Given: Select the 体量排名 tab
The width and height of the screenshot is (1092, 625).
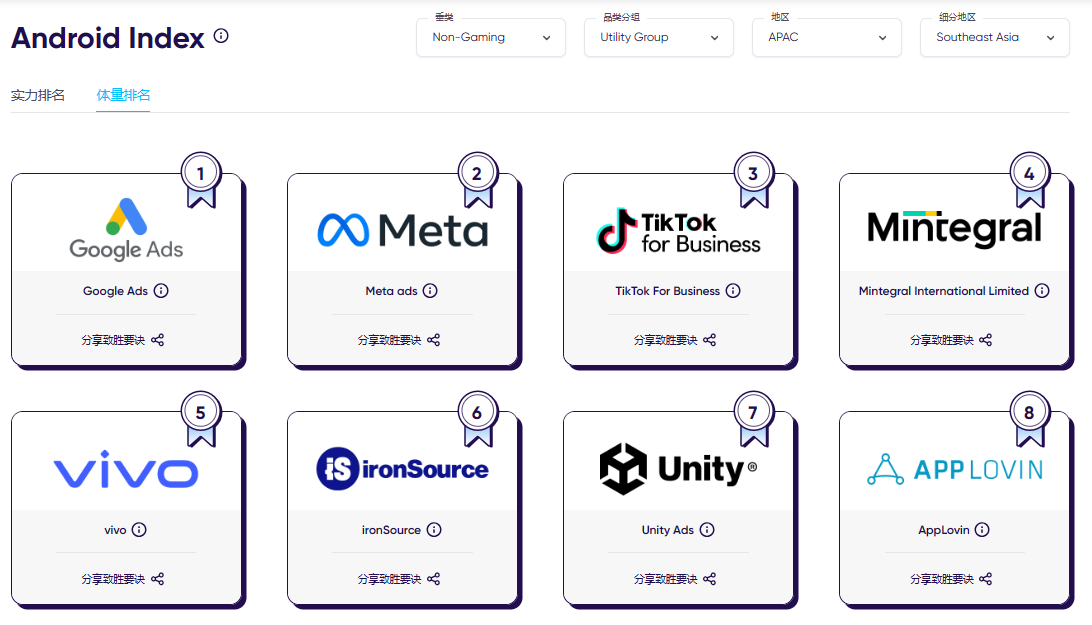Looking at the screenshot, I should pos(123,96).
